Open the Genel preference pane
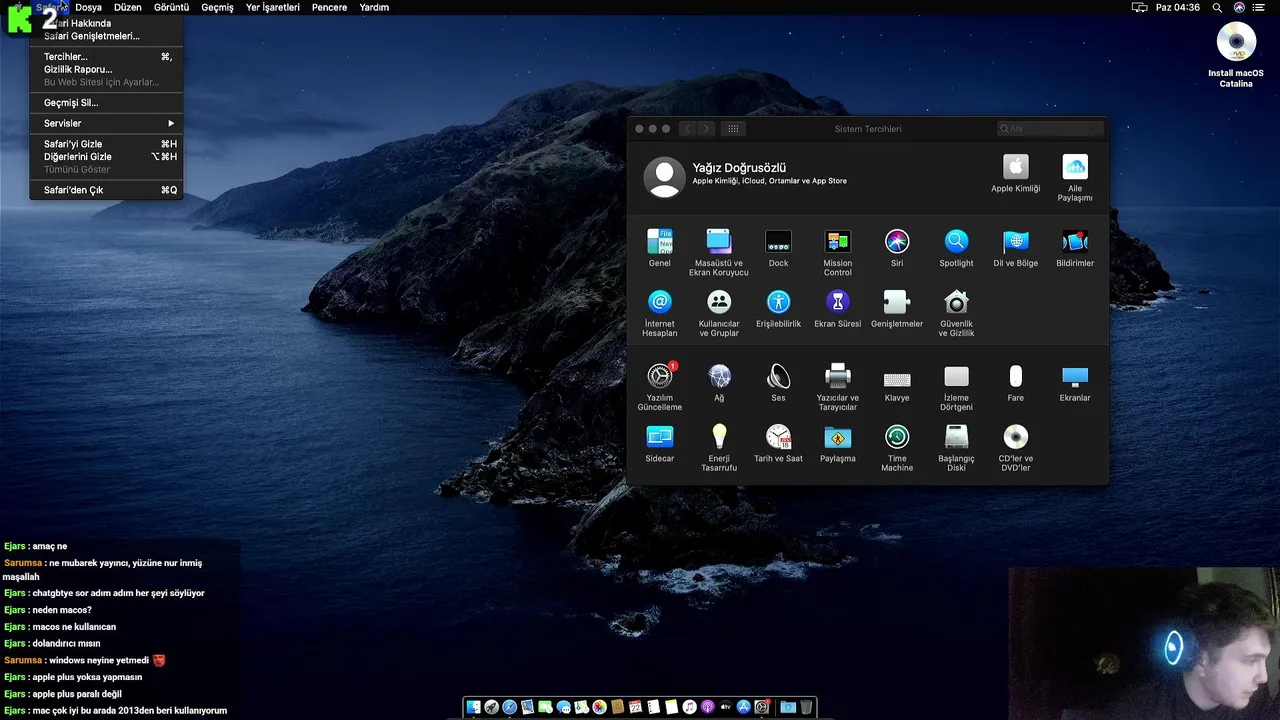The image size is (1280, 720). 660,249
